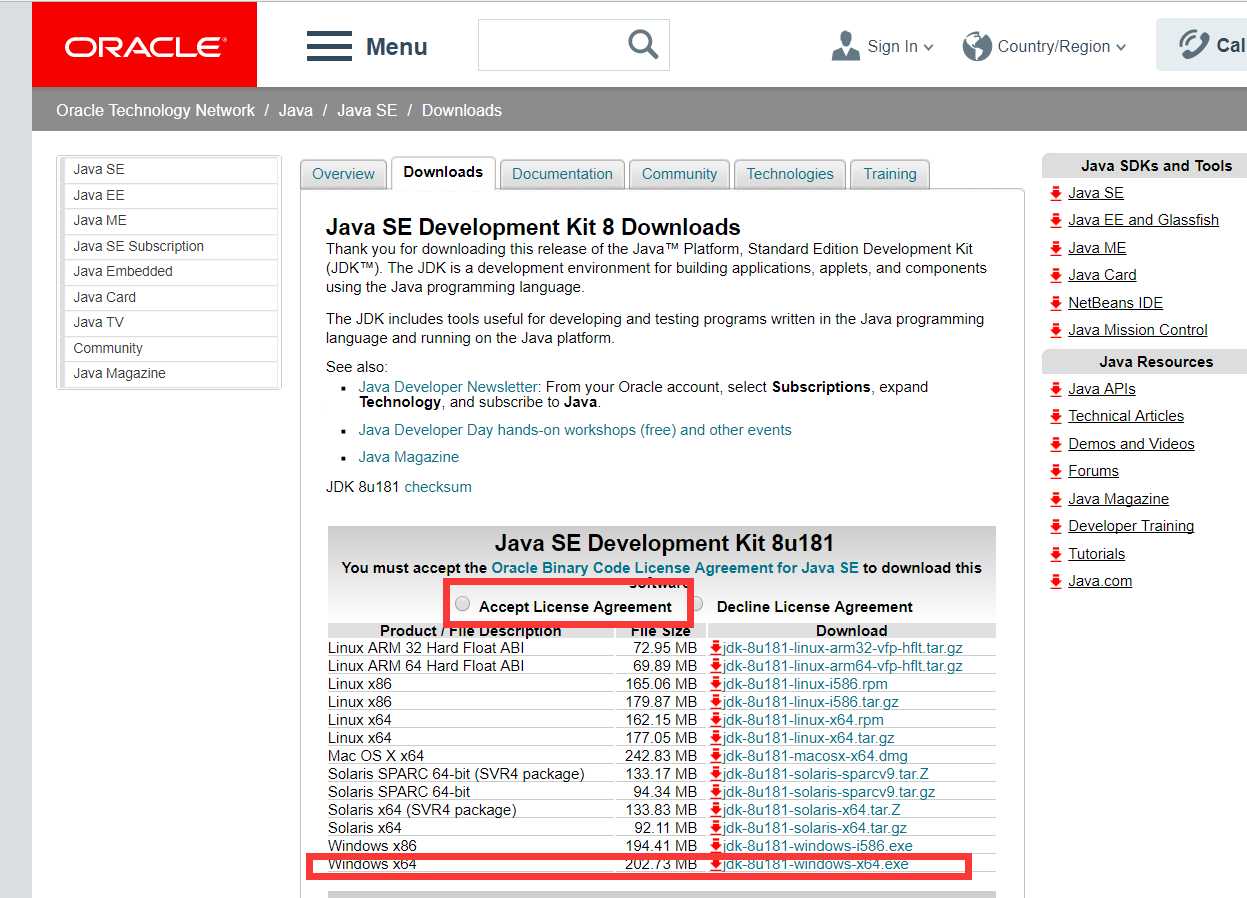
Task: Click download arrow icon beside Forums
Action: (1056, 471)
